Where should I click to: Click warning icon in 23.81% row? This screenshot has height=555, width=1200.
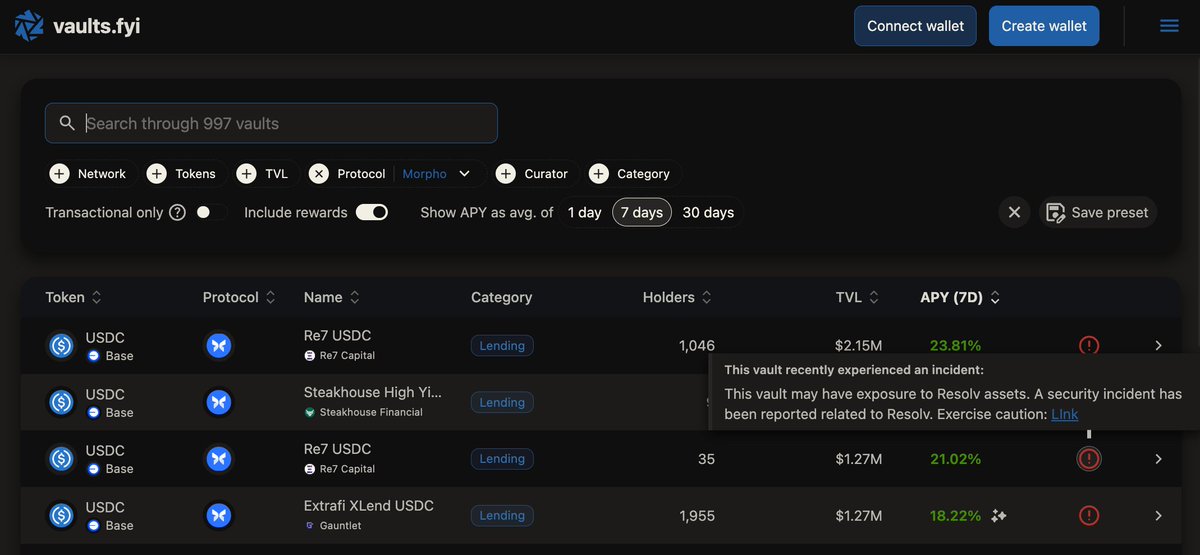(1089, 345)
